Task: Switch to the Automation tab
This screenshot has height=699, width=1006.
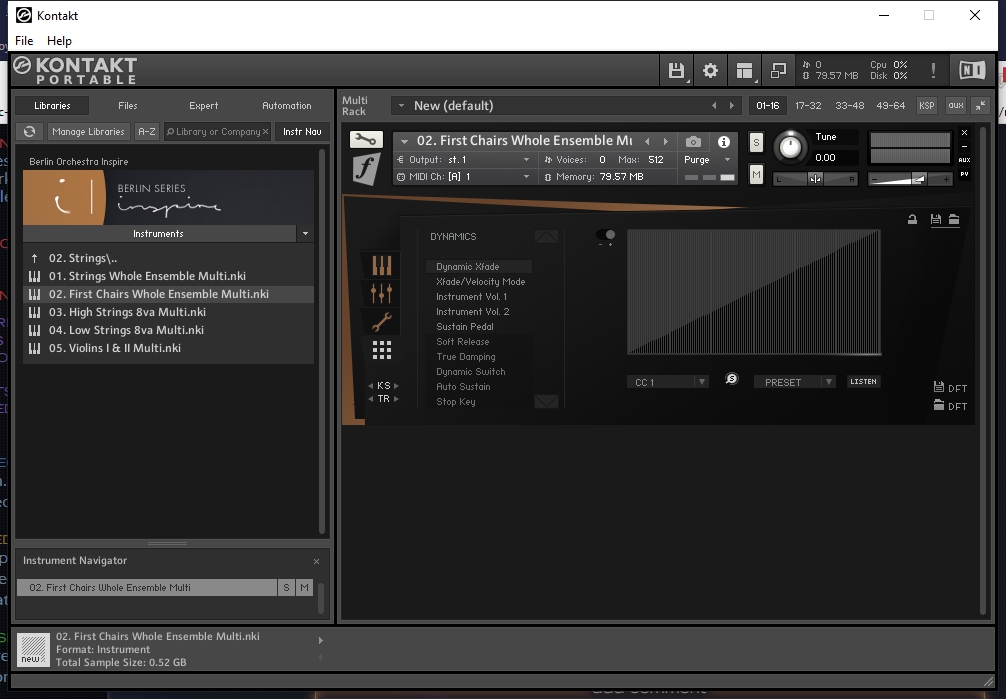Action: (x=287, y=105)
